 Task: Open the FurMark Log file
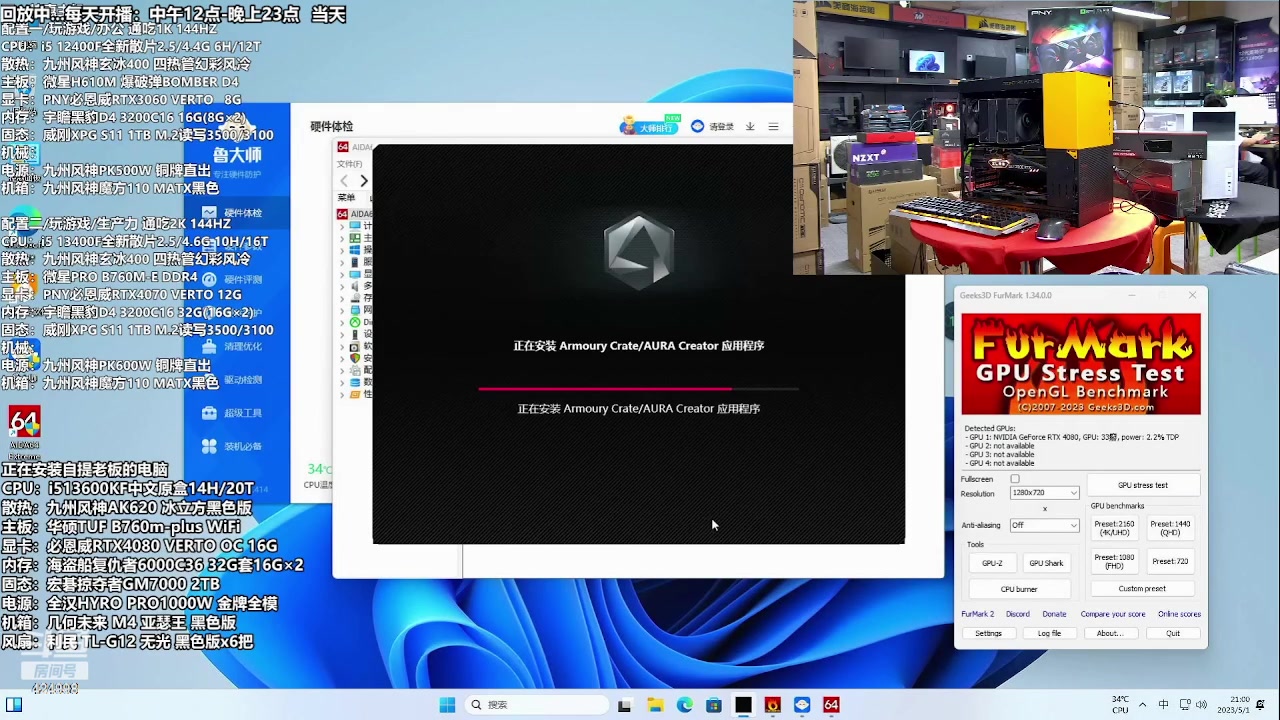(x=1049, y=633)
